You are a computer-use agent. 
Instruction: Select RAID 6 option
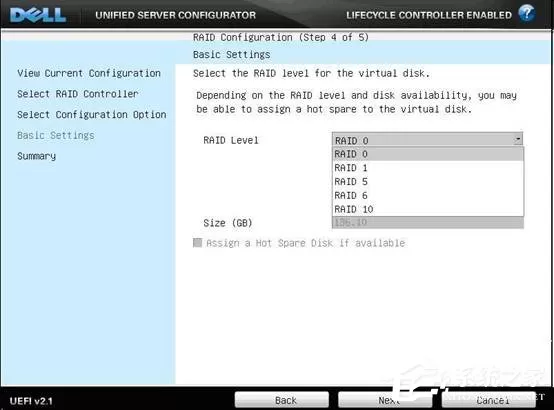pyautogui.click(x=428, y=195)
